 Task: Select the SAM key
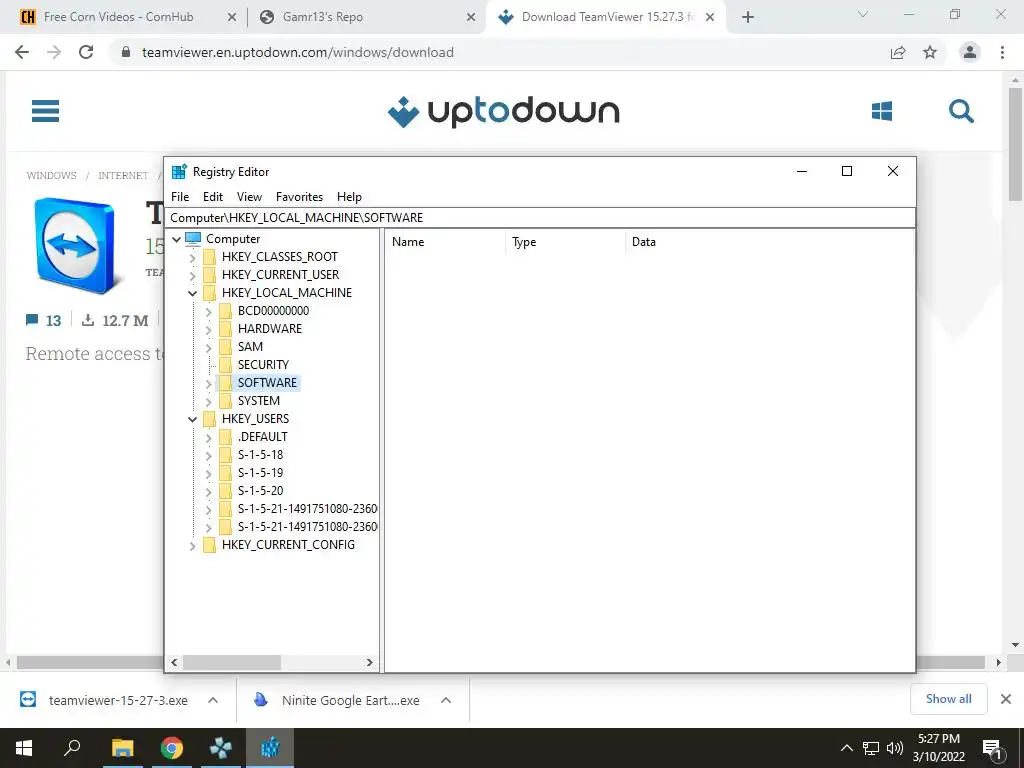(x=250, y=347)
